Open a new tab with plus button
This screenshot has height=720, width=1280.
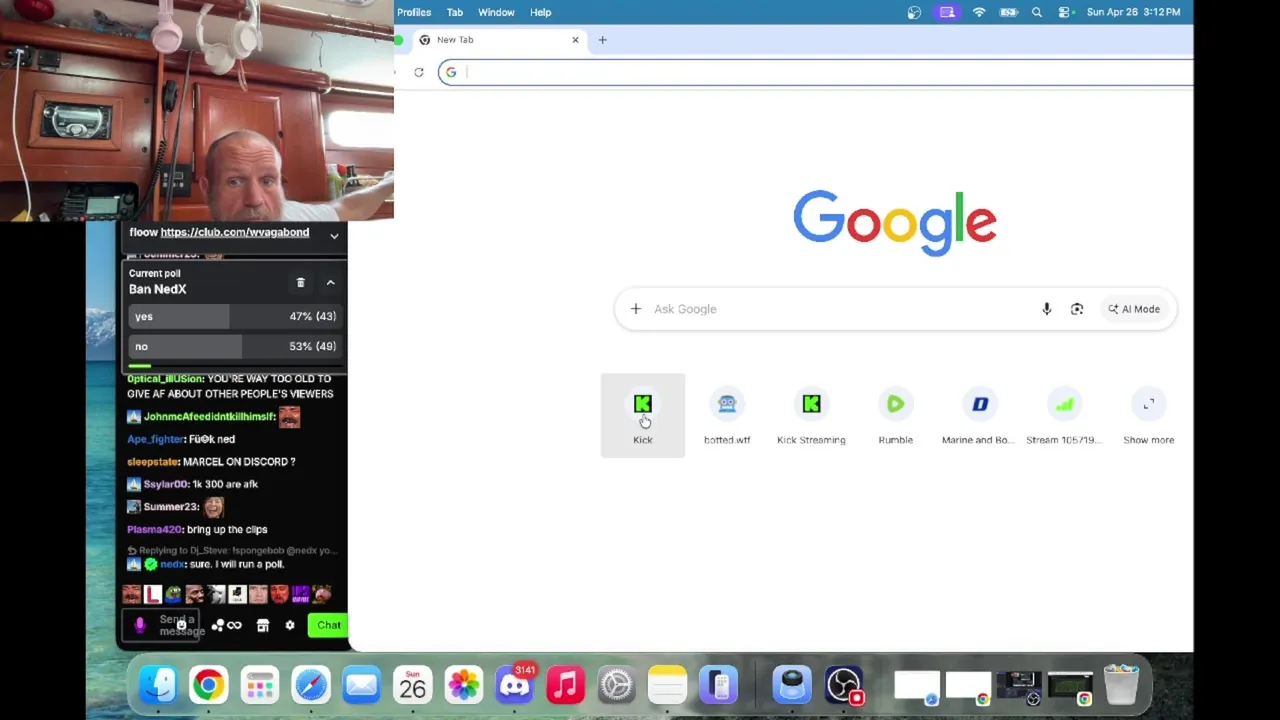pos(602,40)
